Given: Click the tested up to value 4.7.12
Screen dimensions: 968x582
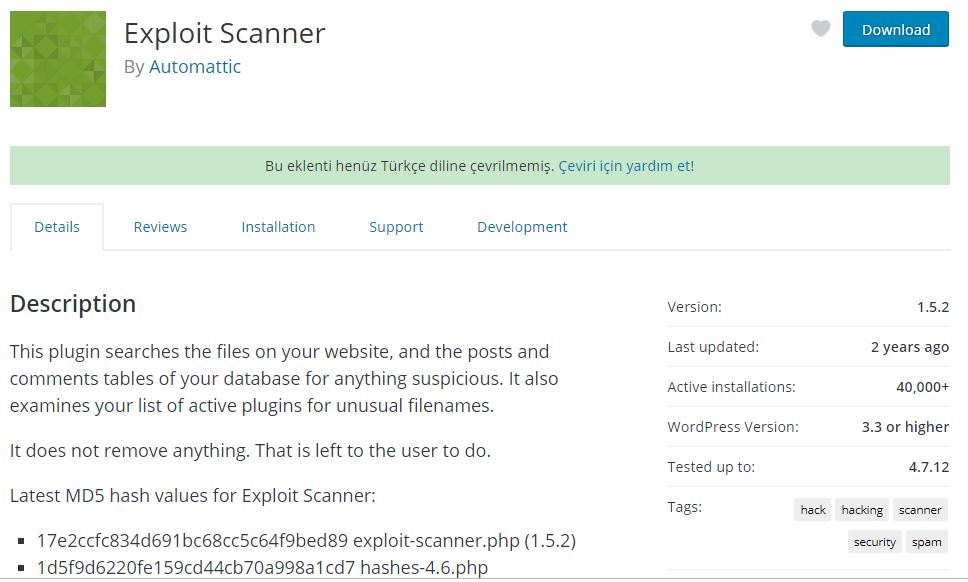Looking at the screenshot, I should (928, 467).
